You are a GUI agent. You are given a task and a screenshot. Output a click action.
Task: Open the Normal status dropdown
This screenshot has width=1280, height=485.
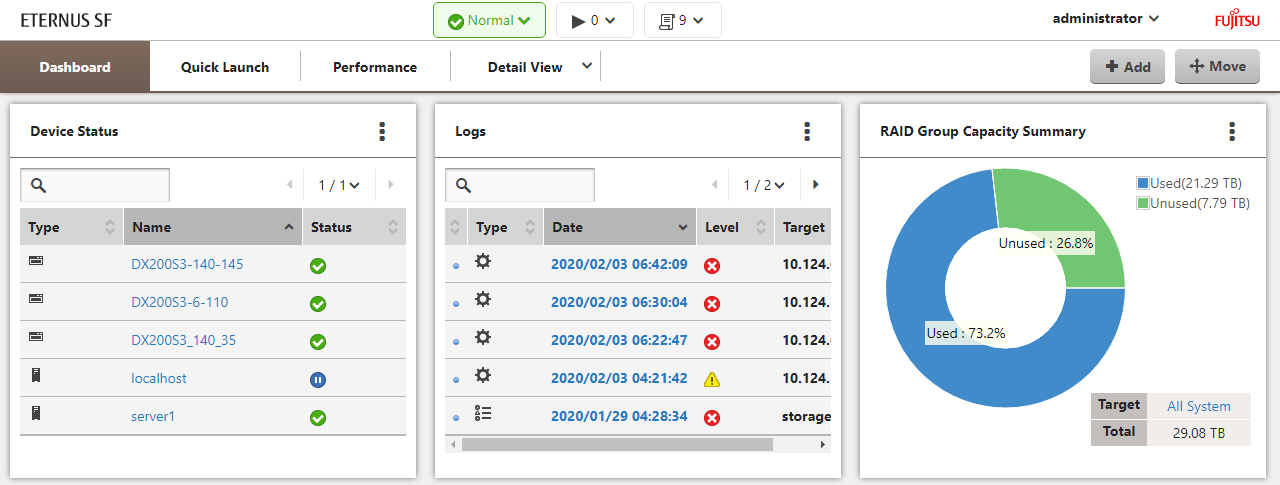click(489, 20)
